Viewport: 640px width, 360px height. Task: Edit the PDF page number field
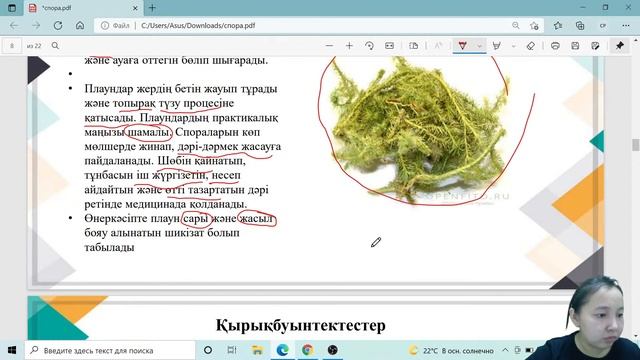tap(12, 46)
